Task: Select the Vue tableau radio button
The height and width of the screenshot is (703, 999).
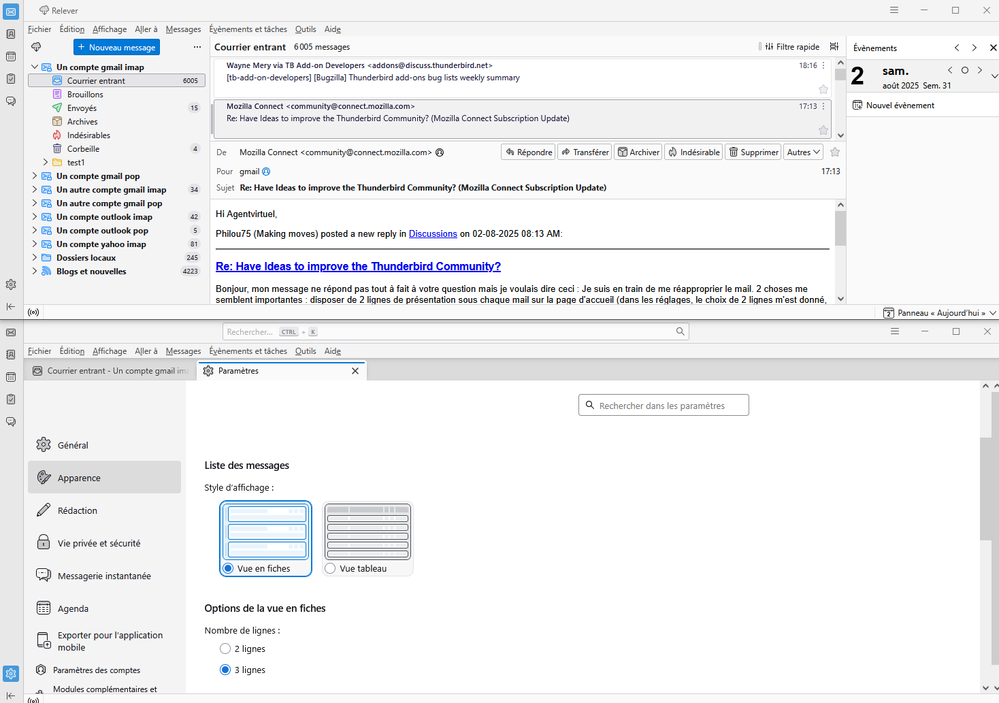Action: (x=331, y=568)
